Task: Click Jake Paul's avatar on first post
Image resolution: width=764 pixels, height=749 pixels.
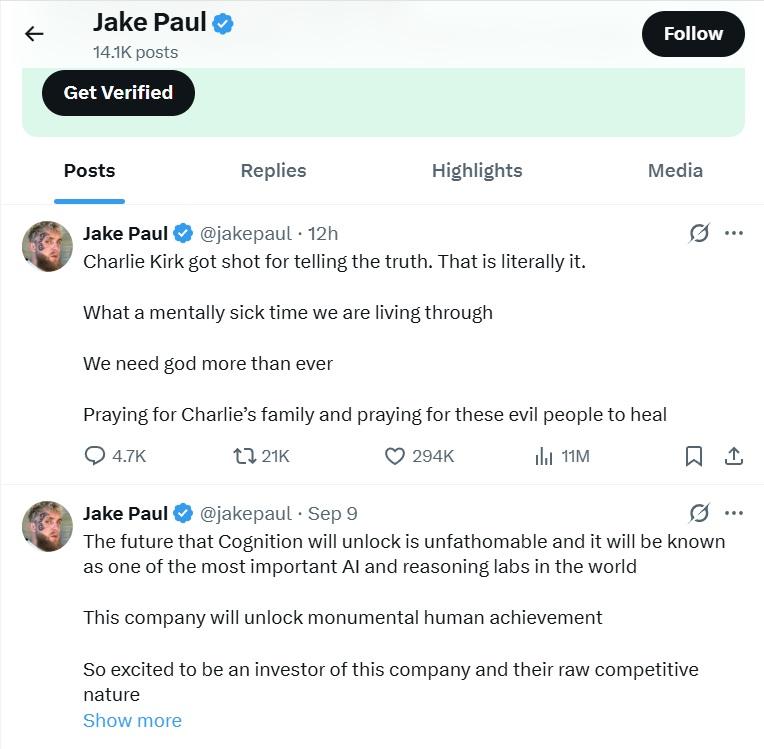Action: (47, 246)
